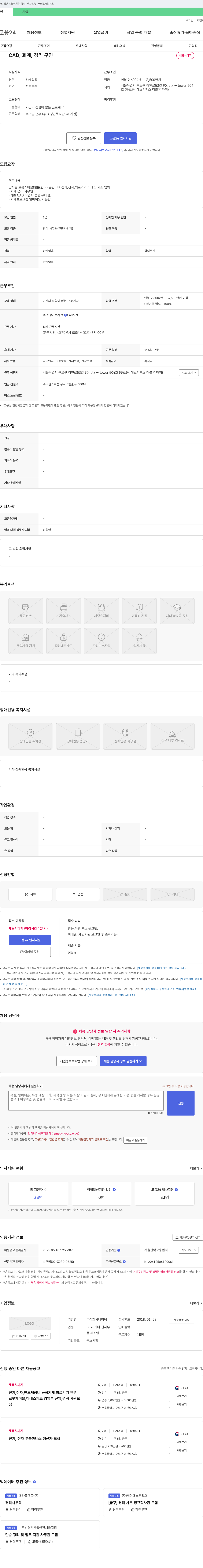Click info icon beside 고용24 입사지원 count
Screen dimensions: 203x1568
(x=176, y=1189)
